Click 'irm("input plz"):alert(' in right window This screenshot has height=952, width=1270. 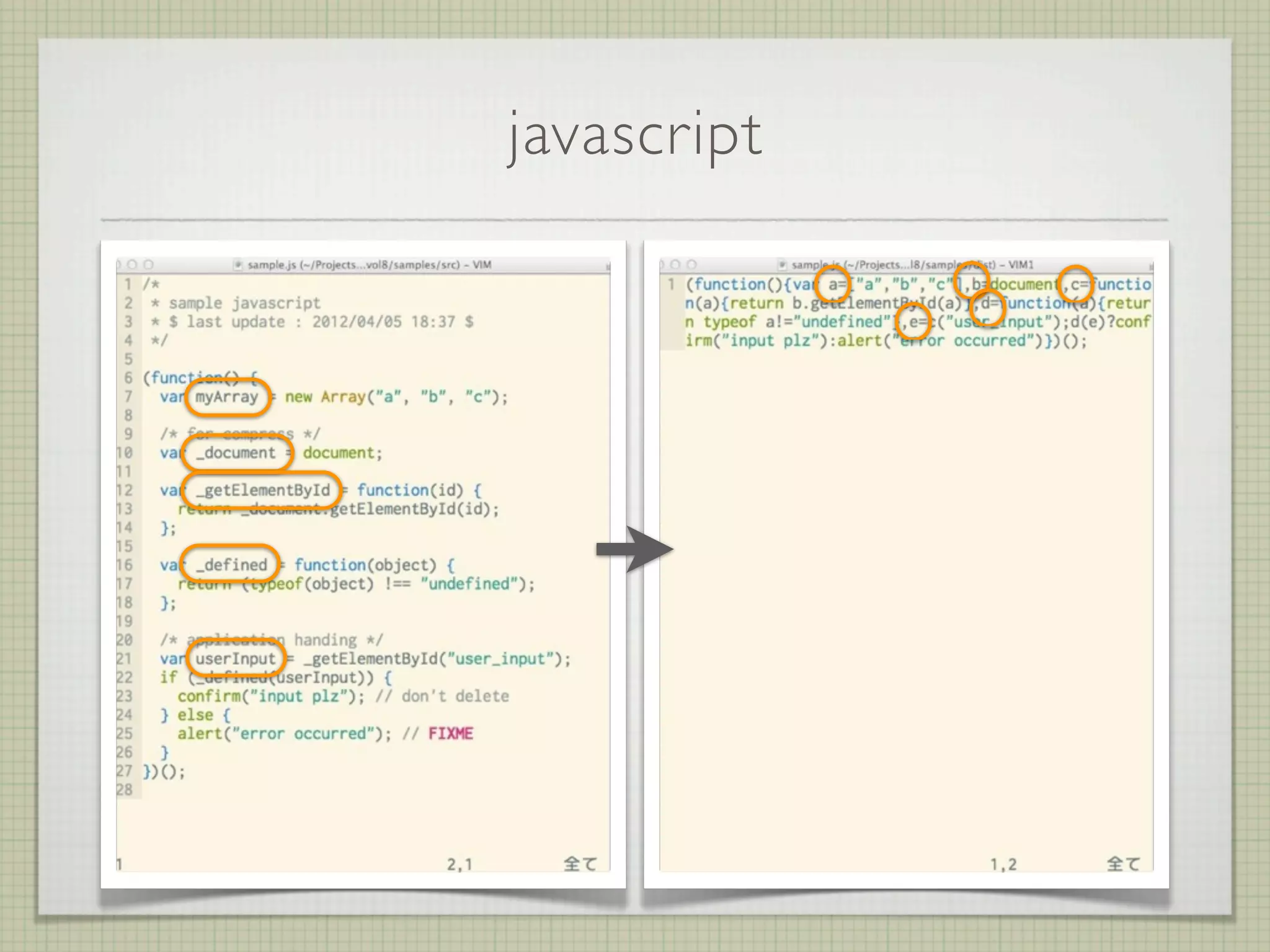pyautogui.click(x=788, y=341)
